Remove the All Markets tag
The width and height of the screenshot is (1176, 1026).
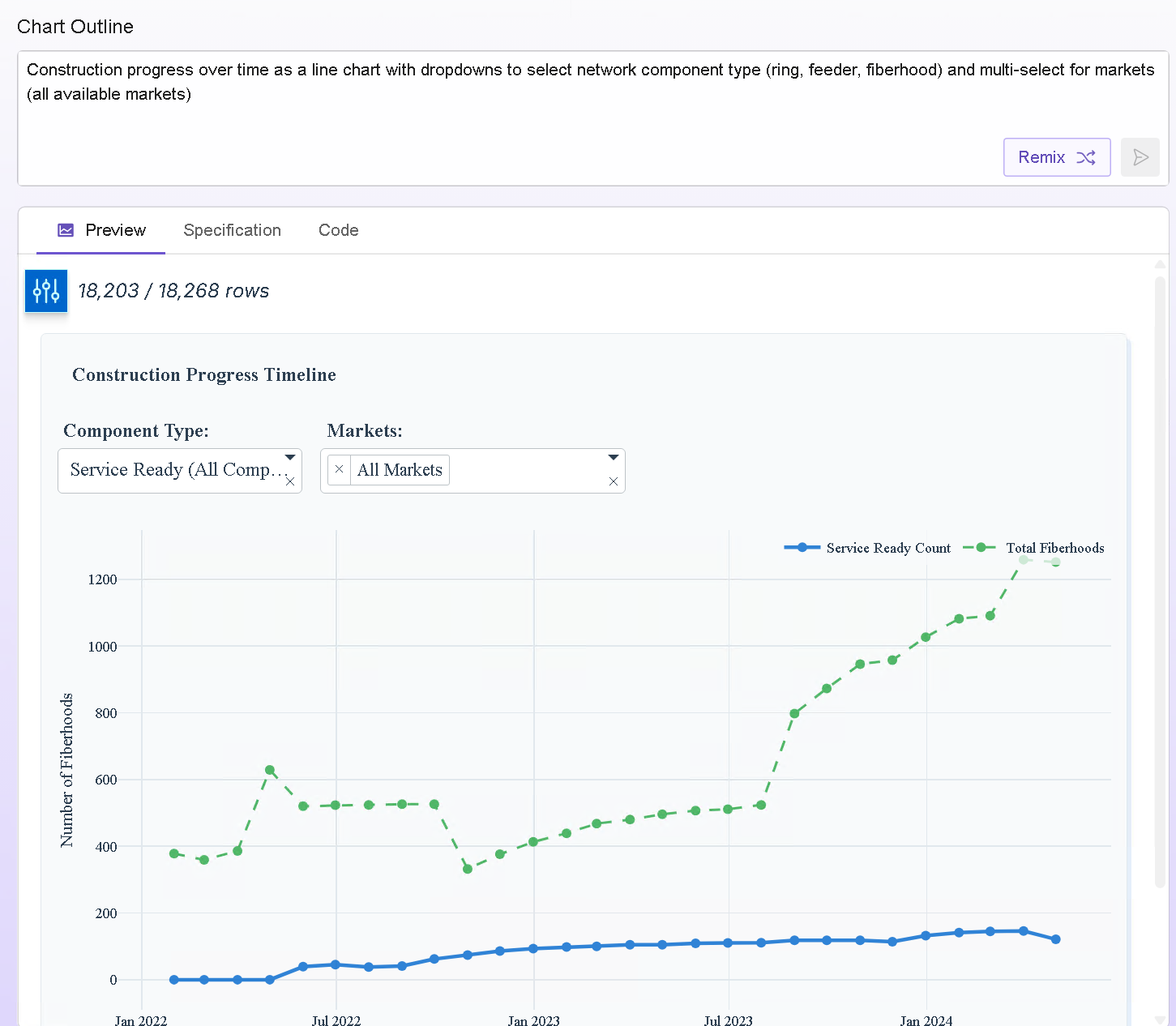(339, 470)
